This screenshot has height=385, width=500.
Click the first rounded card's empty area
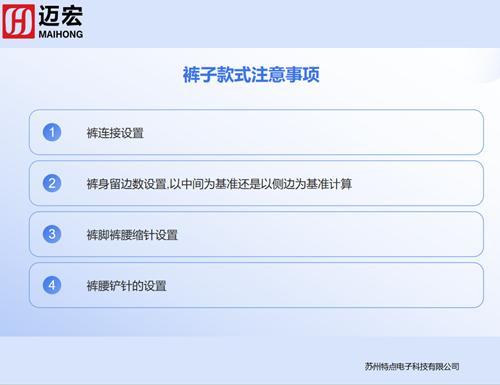313,132
